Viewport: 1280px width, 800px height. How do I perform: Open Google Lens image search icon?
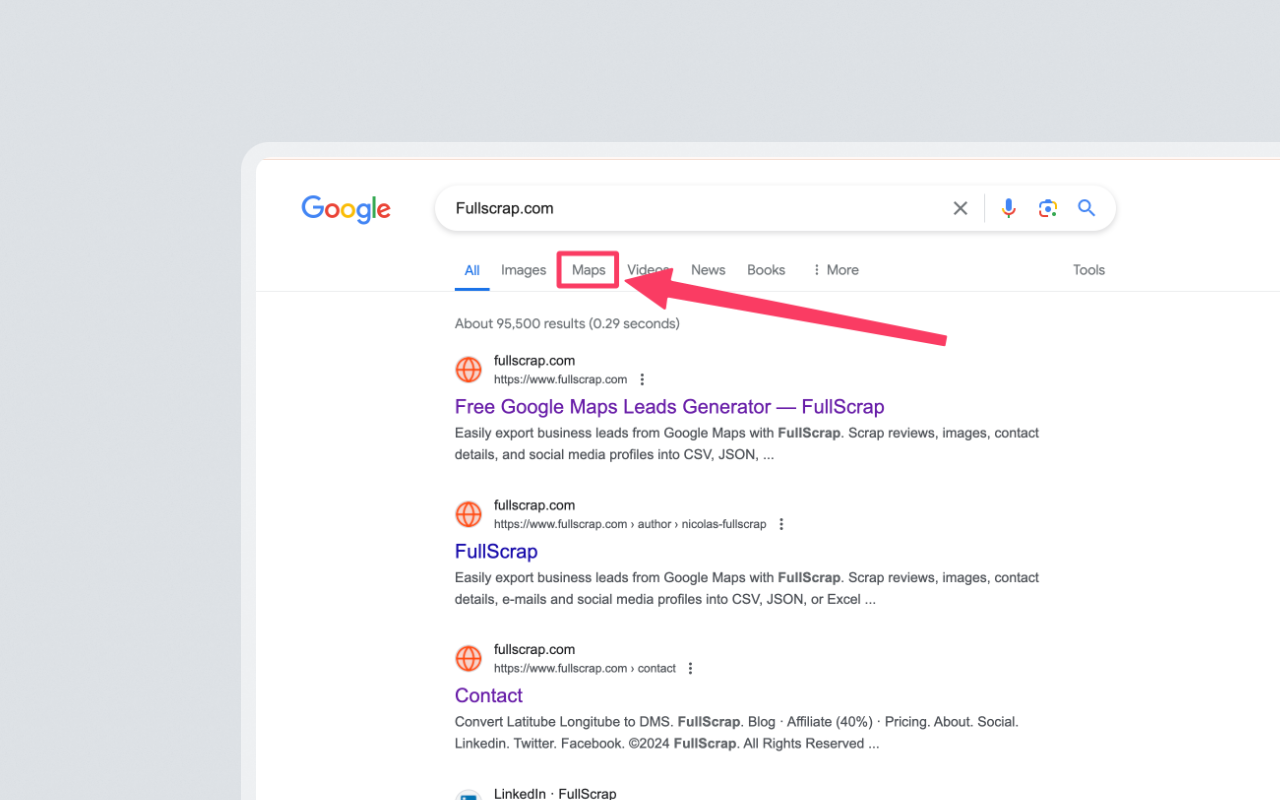pyautogui.click(x=1048, y=208)
